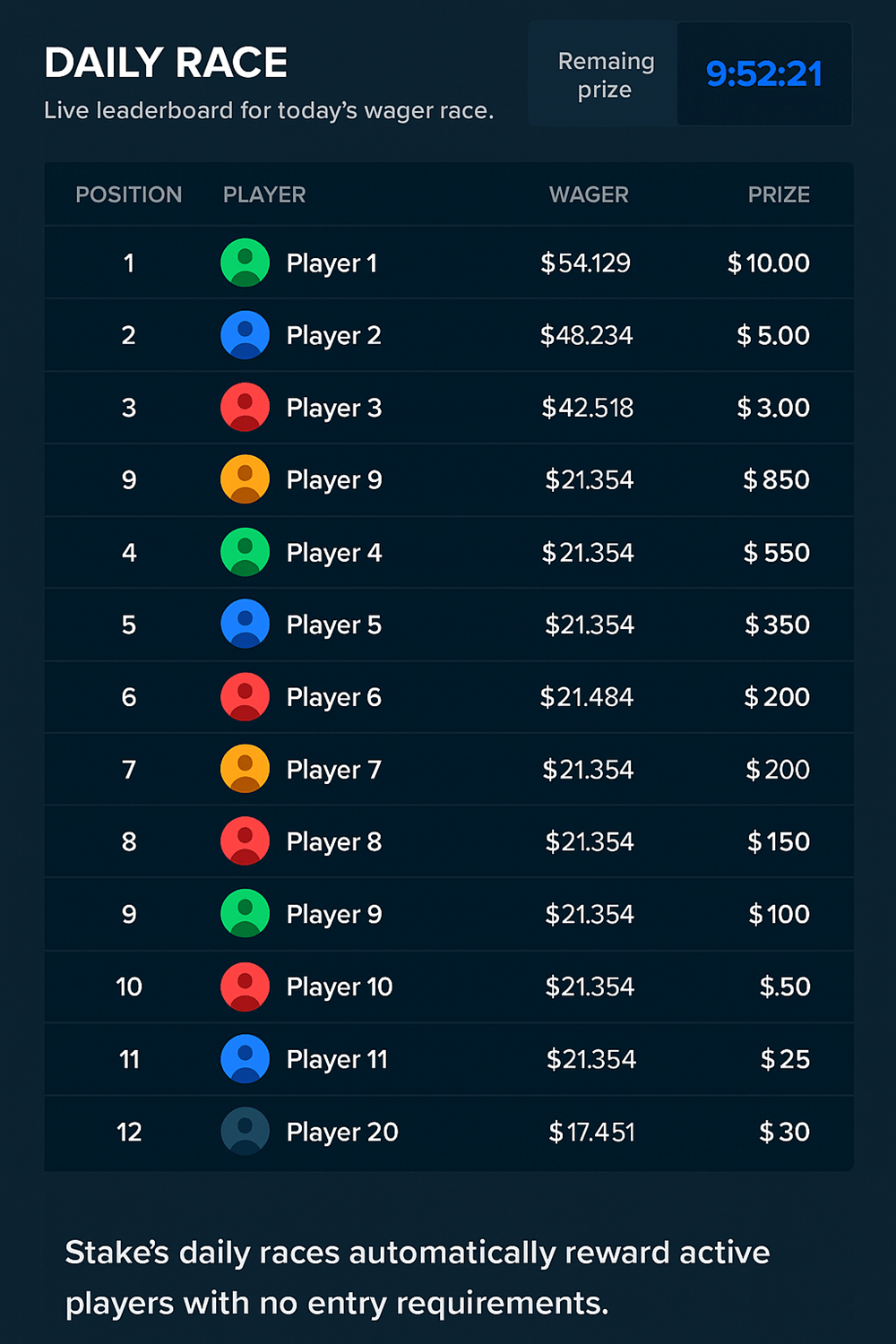Select the PRIZE column header
This screenshot has width=896, height=1344.
pyautogui.click(x=779, y=194)
